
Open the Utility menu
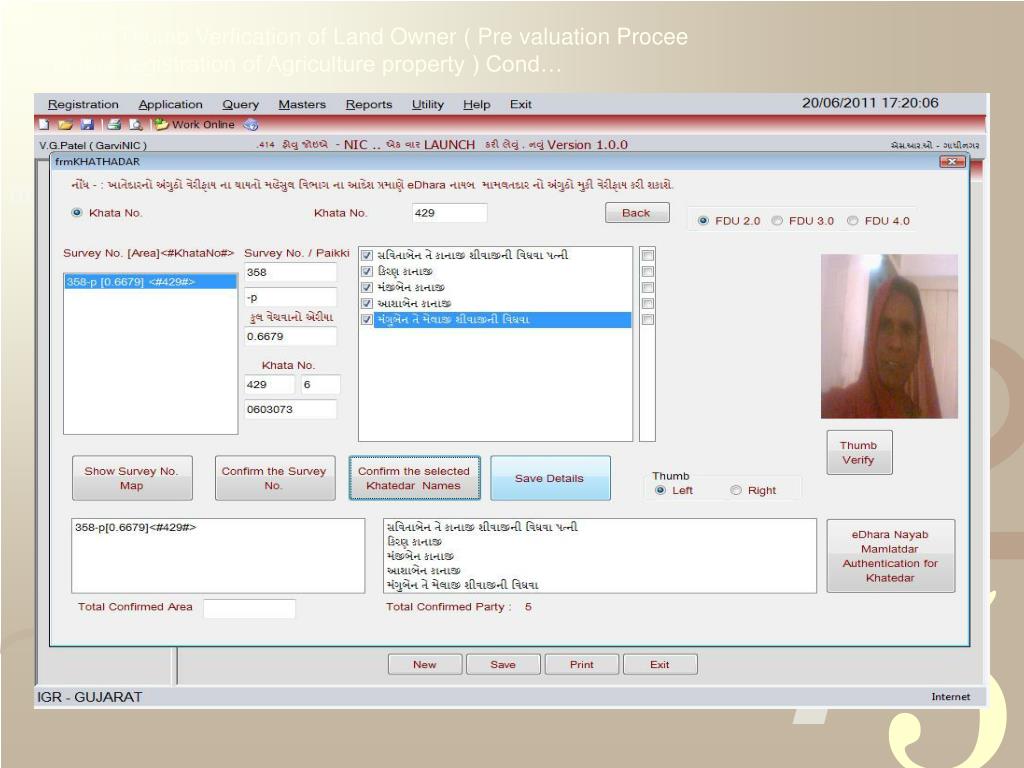428,104
